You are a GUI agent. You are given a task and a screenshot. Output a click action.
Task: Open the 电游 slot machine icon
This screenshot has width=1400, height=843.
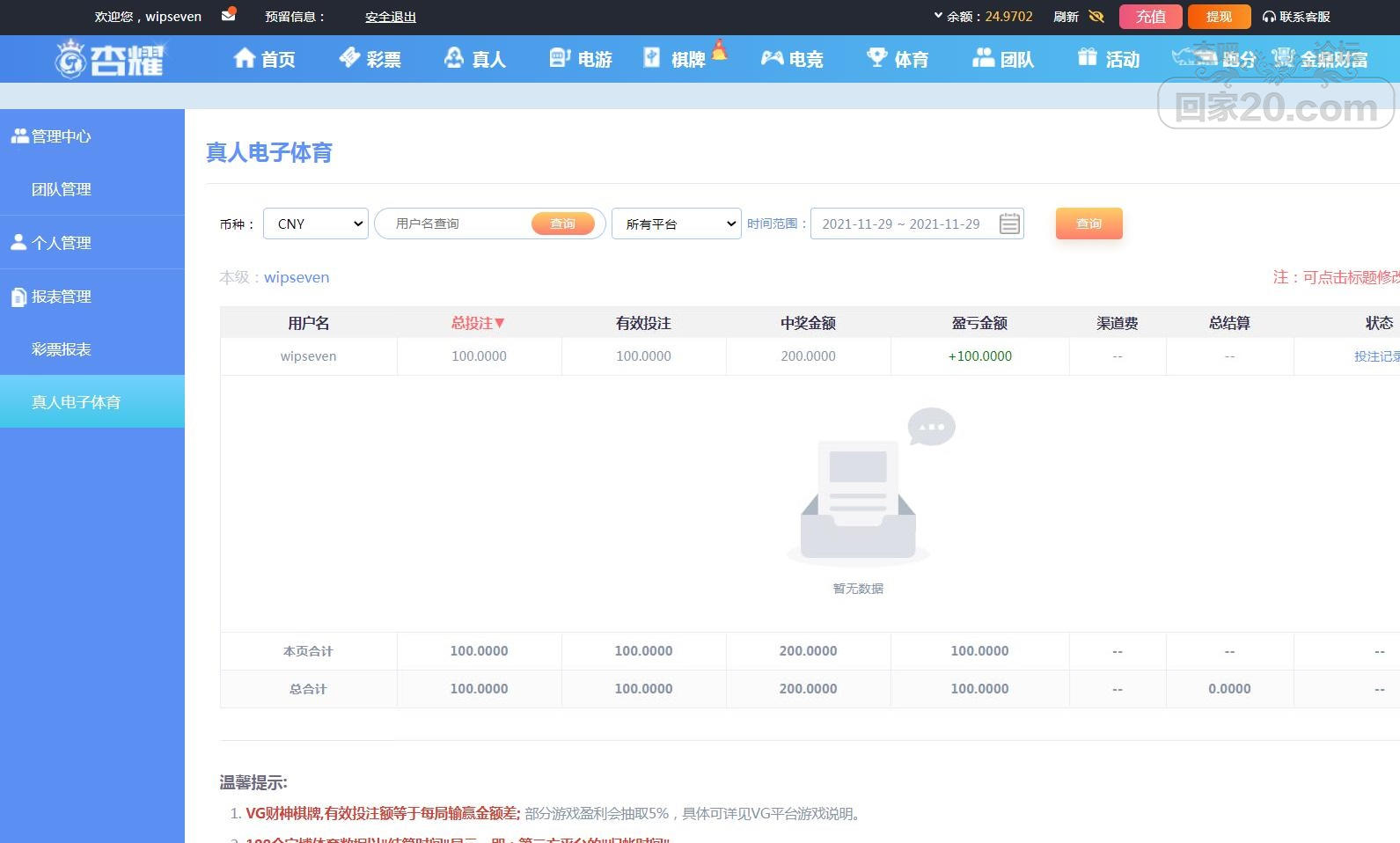point(560,58)
